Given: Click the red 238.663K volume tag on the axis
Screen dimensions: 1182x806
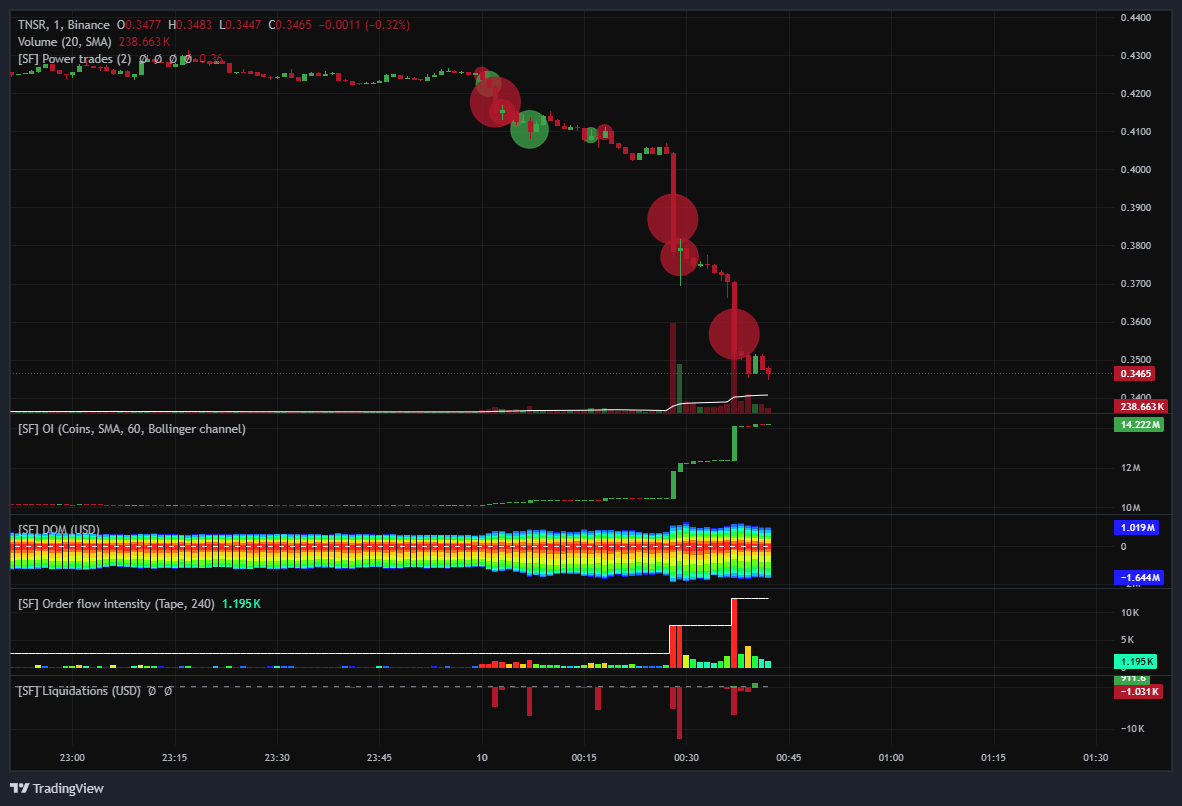Looking at the screenshot, I should tap(1141, 406).
